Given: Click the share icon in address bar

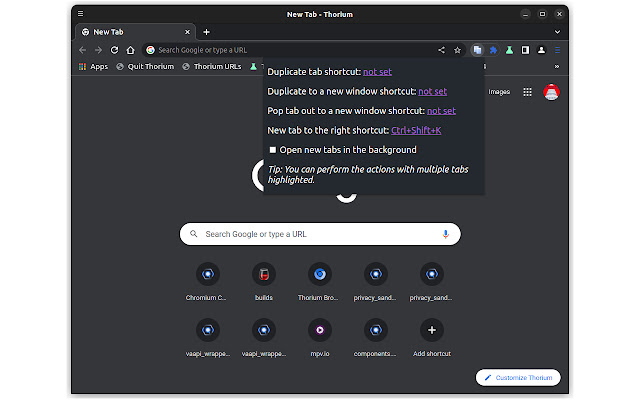Looking at the screenshot, I should (x=441, y=50).
